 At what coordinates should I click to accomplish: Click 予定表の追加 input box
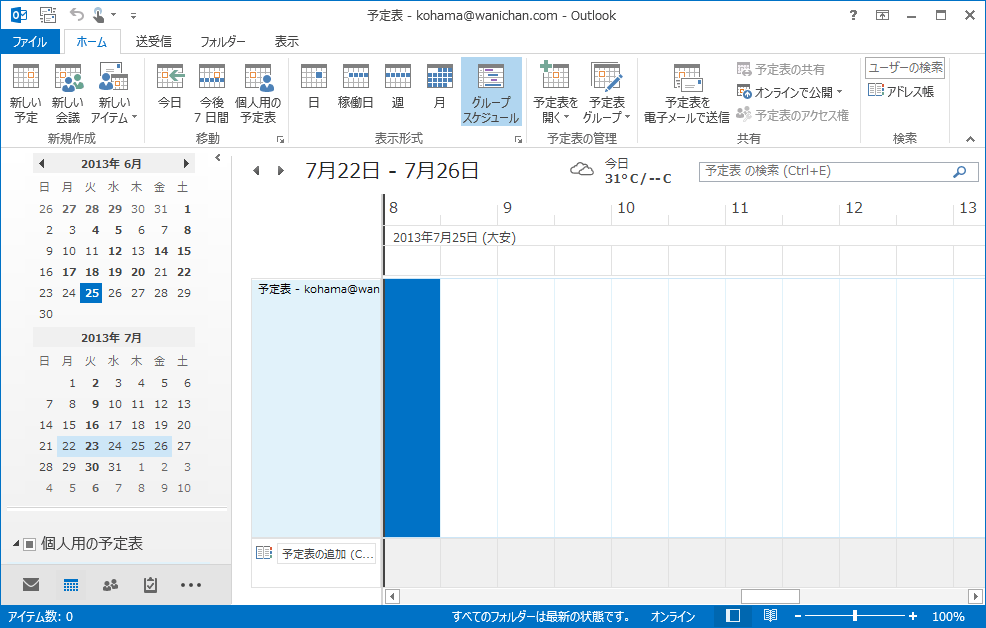pyautogui.click(x=327, y=554)
